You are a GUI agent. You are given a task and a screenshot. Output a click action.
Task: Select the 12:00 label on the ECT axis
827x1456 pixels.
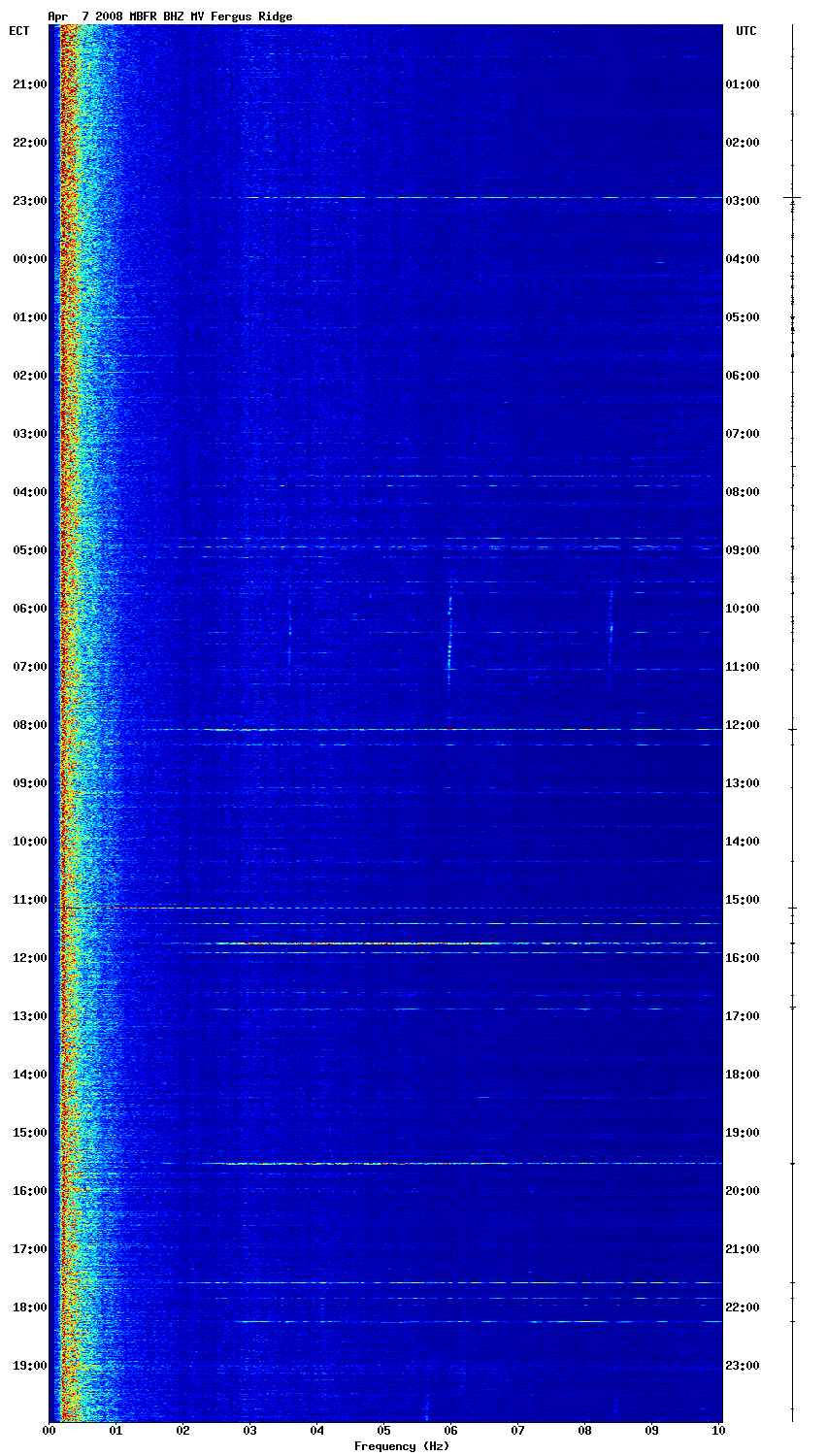point(29,958)
